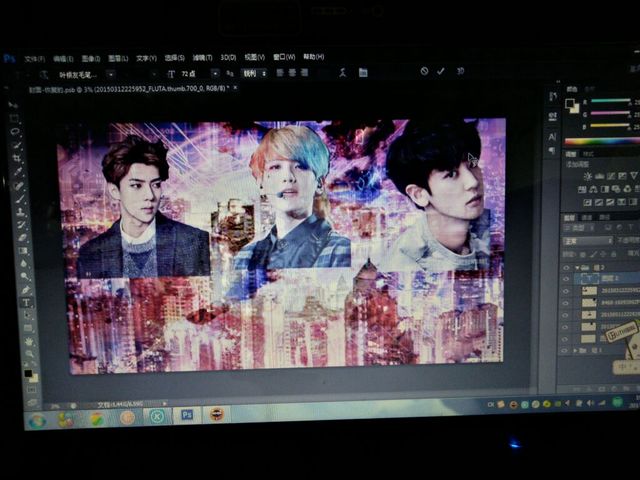
Task: Click the toolbox foreground color swatch
Action: click(28, 373)
